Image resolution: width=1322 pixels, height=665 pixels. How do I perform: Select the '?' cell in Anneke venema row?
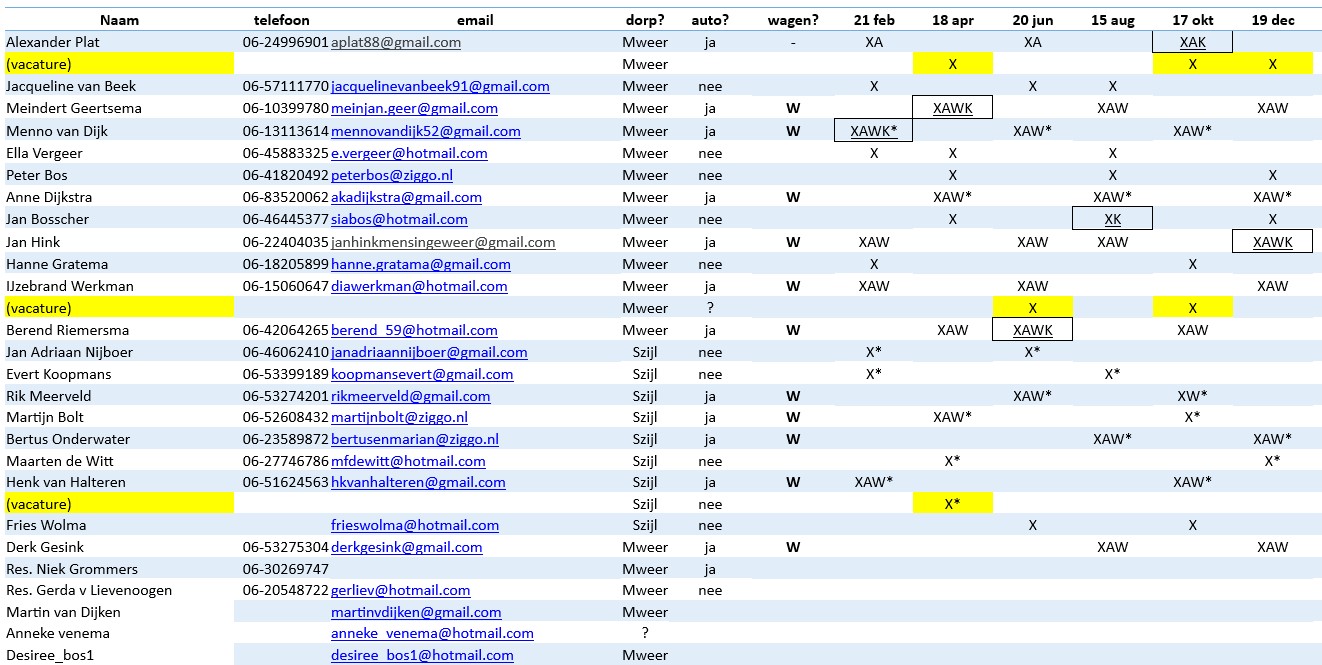644,633
